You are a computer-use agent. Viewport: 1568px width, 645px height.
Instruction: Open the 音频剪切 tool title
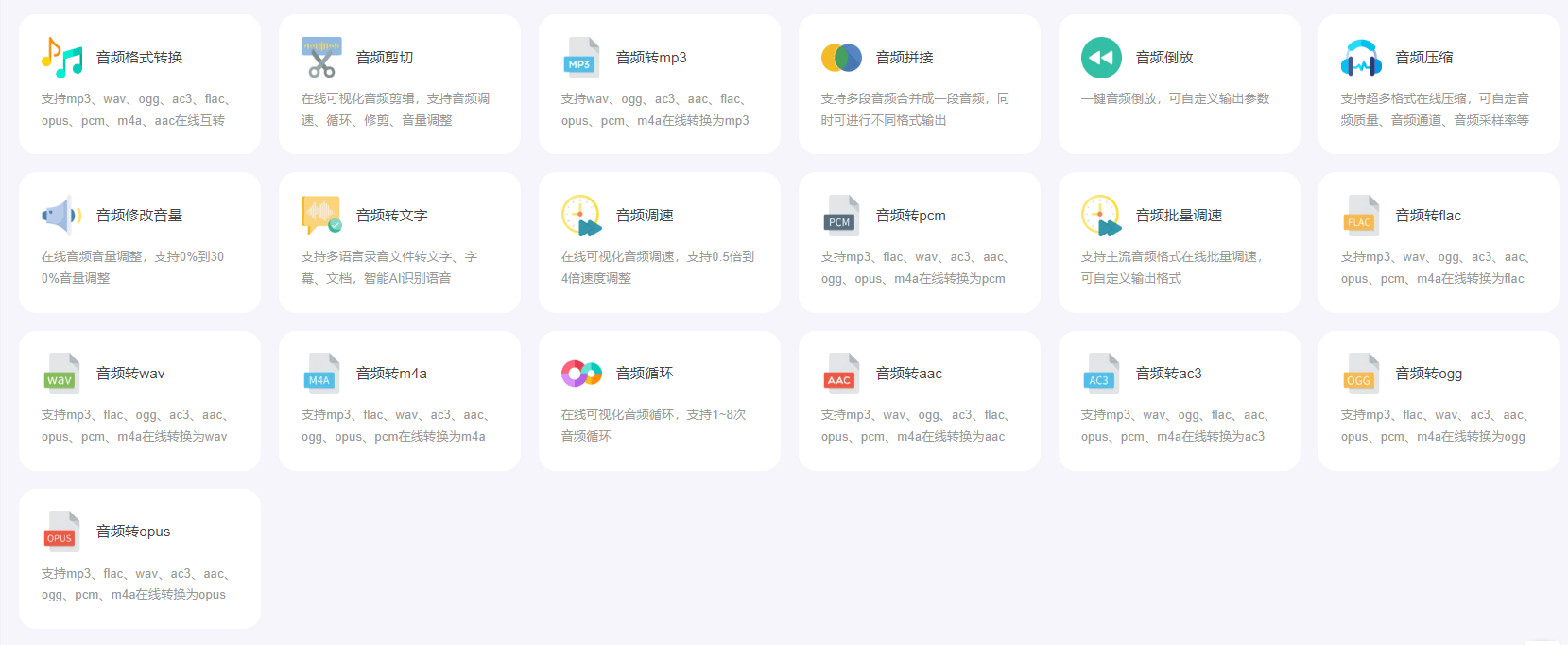click(x=385, y=58)
